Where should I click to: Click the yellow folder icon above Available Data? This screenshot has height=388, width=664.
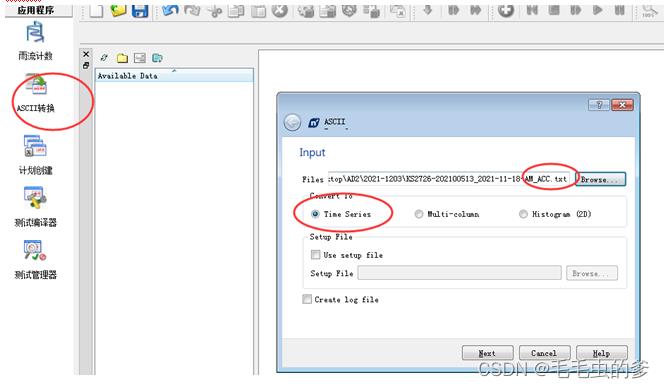coord(122,58)
